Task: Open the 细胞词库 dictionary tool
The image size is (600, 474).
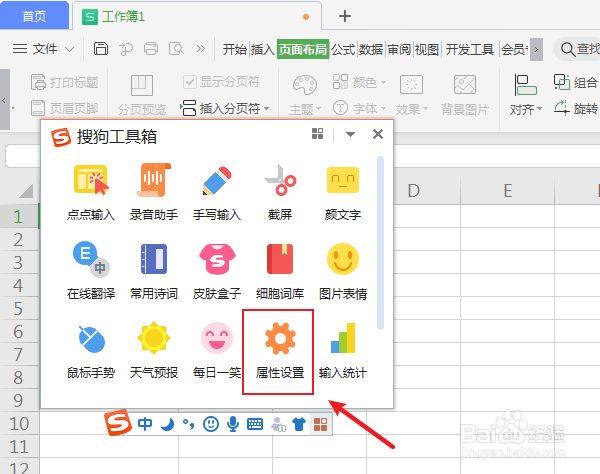Action: 280,271
